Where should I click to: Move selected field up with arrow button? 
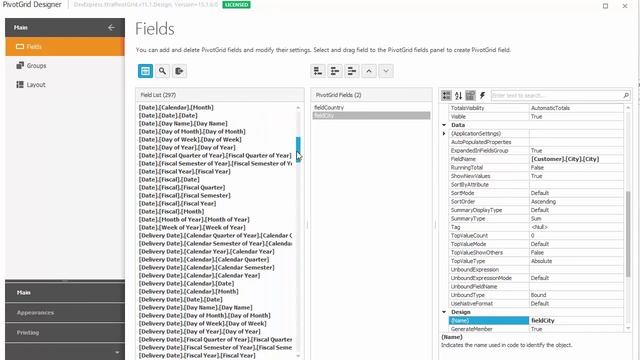(x=369, y=71)
